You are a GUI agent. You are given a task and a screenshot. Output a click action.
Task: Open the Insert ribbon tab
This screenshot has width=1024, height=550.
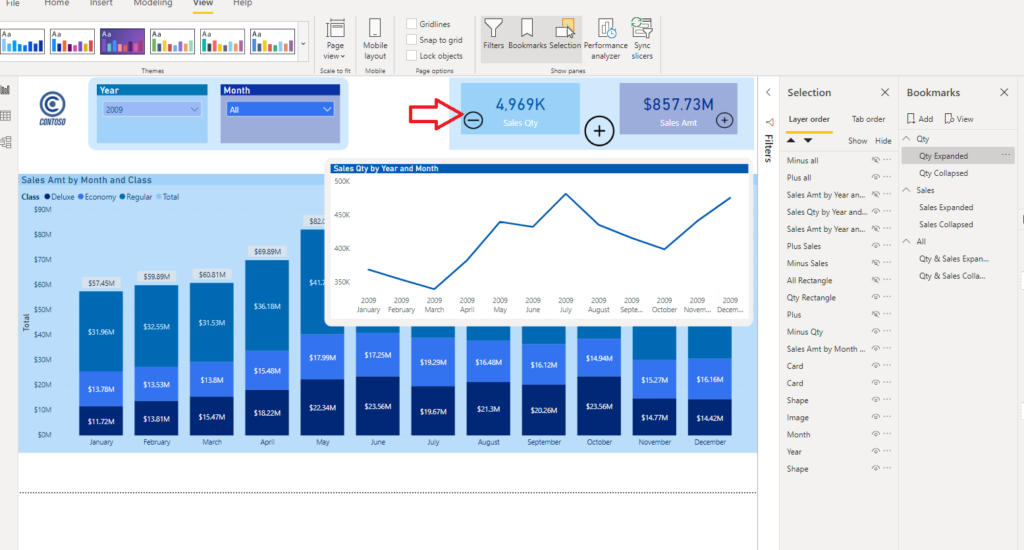coord(101,3)
